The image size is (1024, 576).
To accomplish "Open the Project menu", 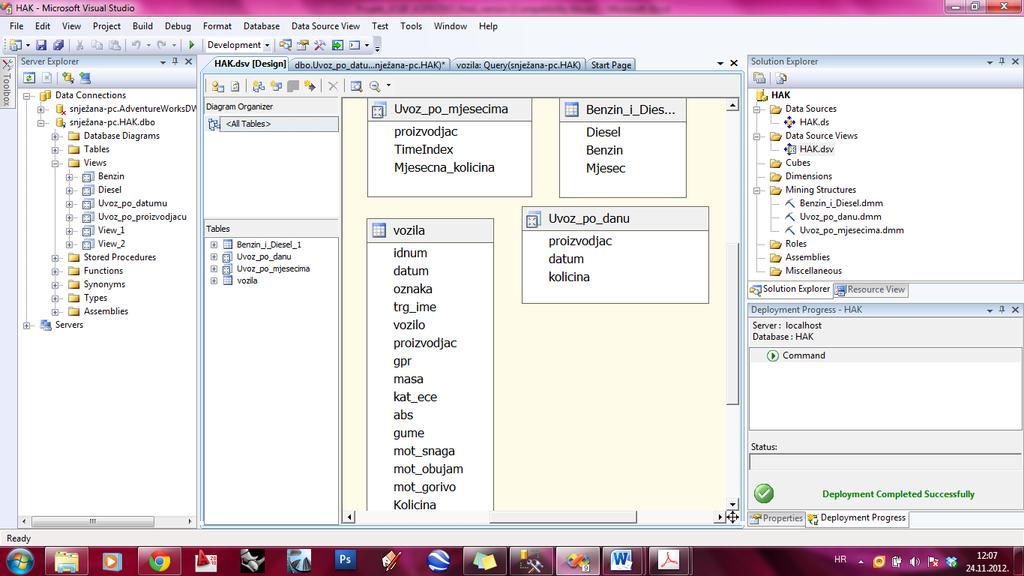I will [x=106, y=26].
